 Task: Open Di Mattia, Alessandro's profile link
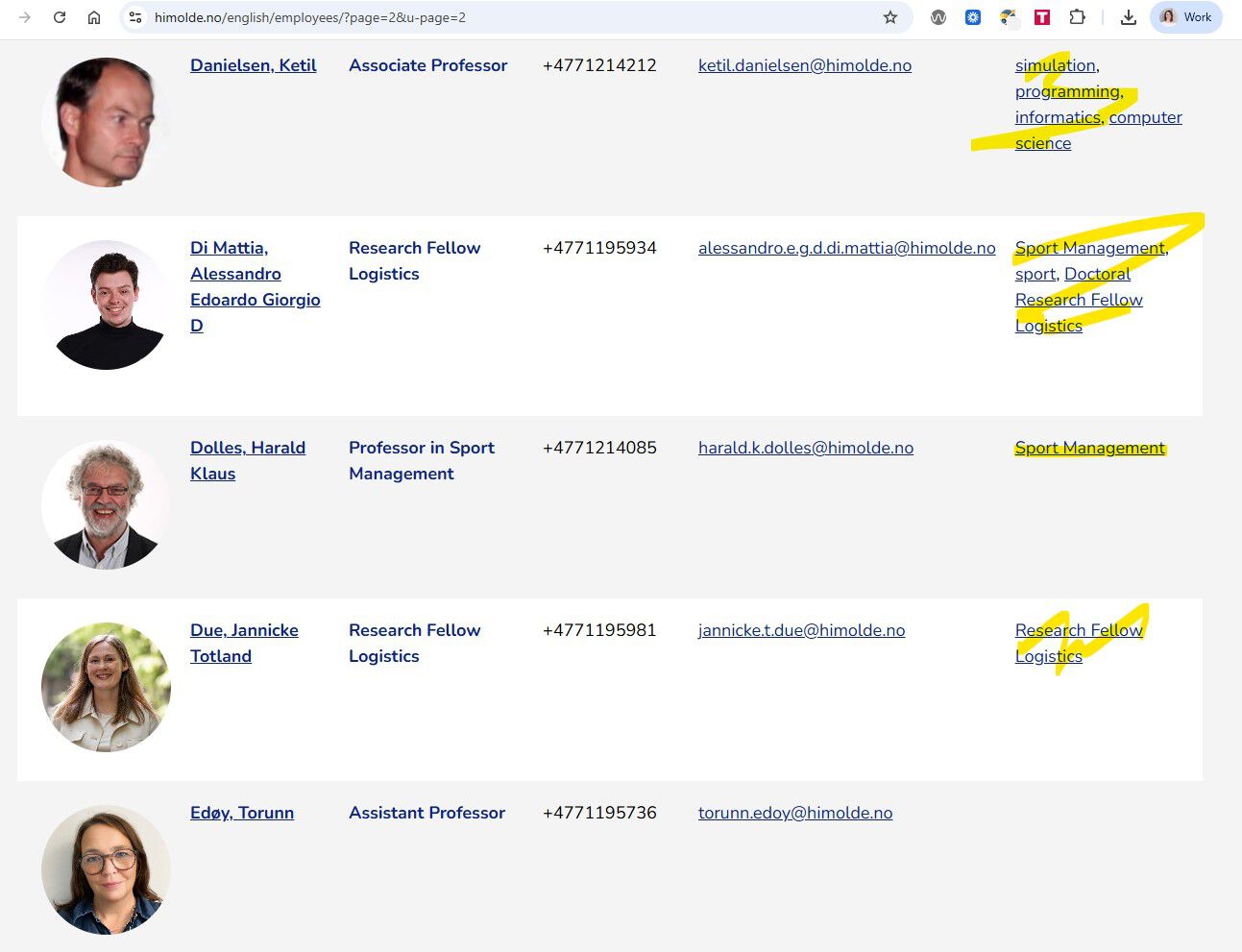[x=255, y=286]
